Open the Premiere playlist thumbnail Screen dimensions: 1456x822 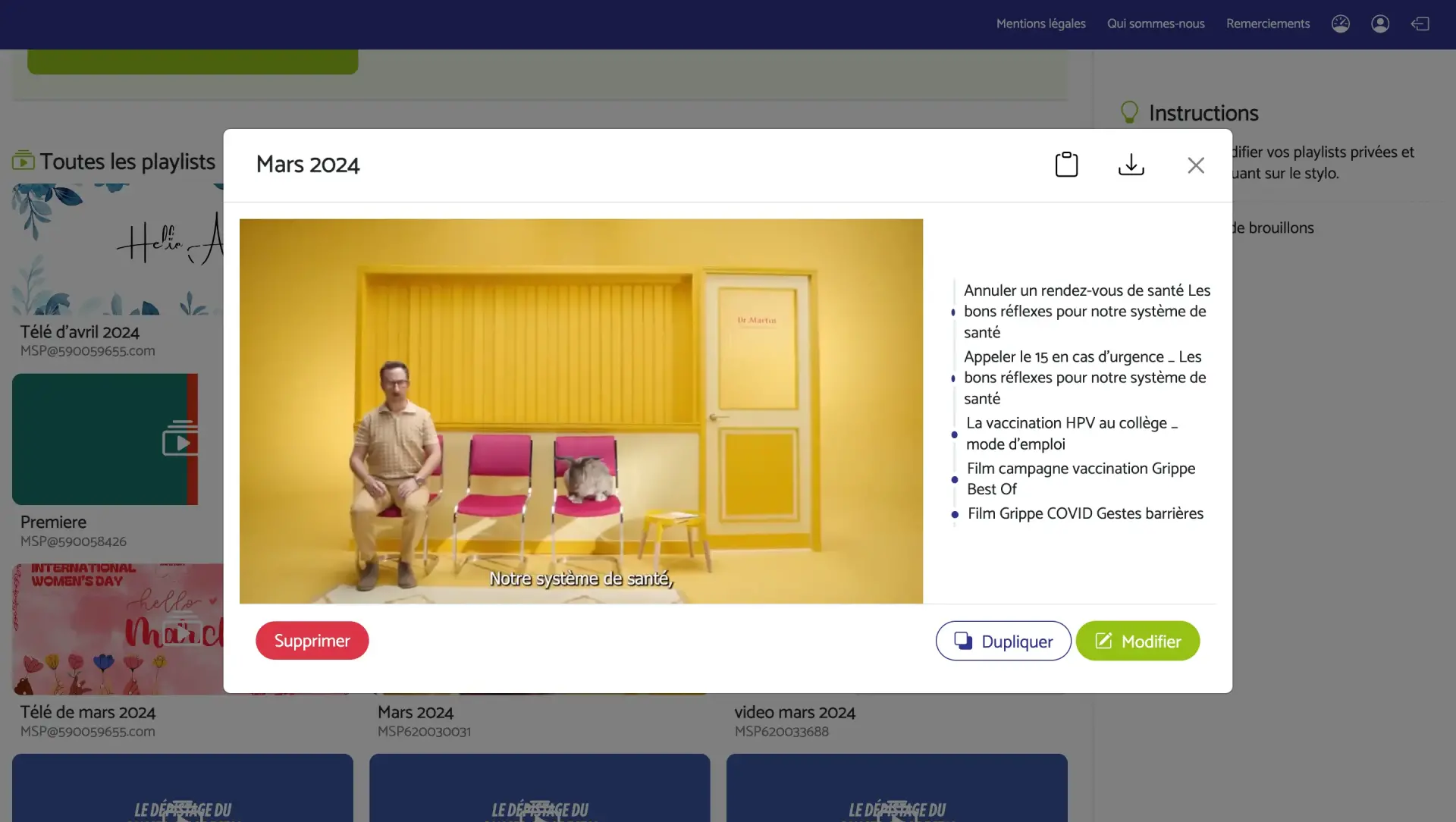(x=105, y=439)
